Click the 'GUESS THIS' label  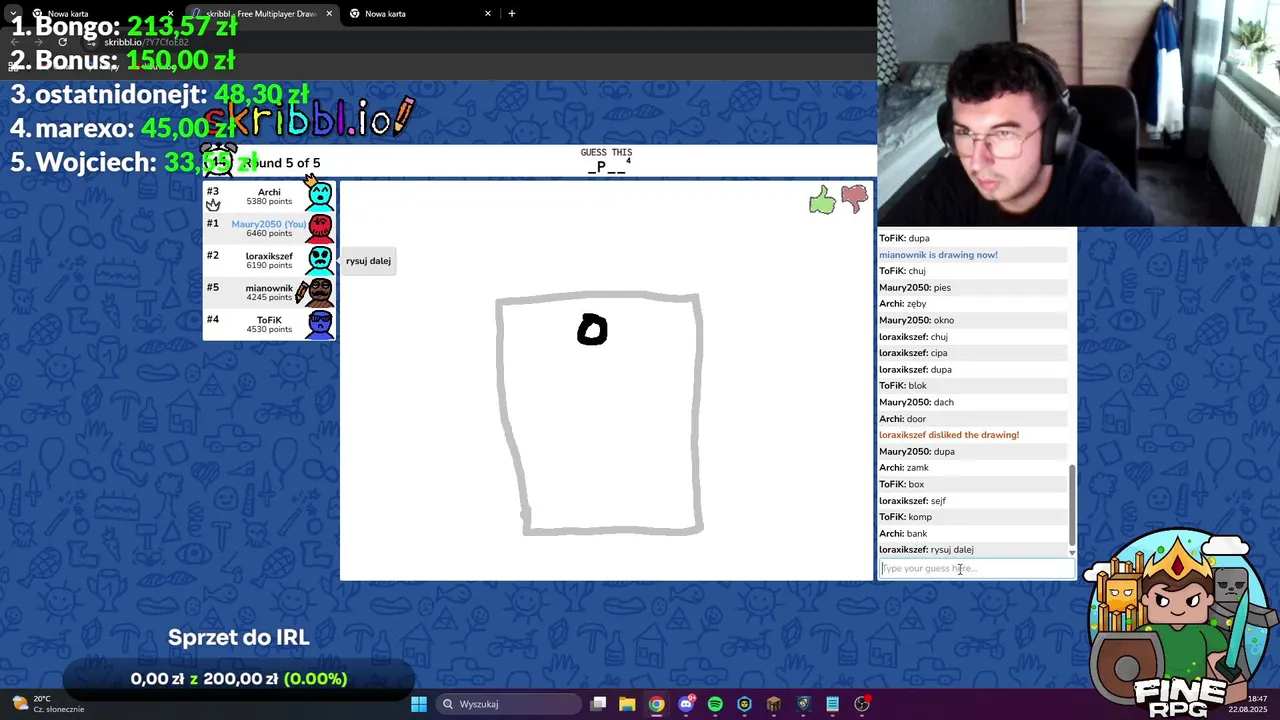coord(606,153)
